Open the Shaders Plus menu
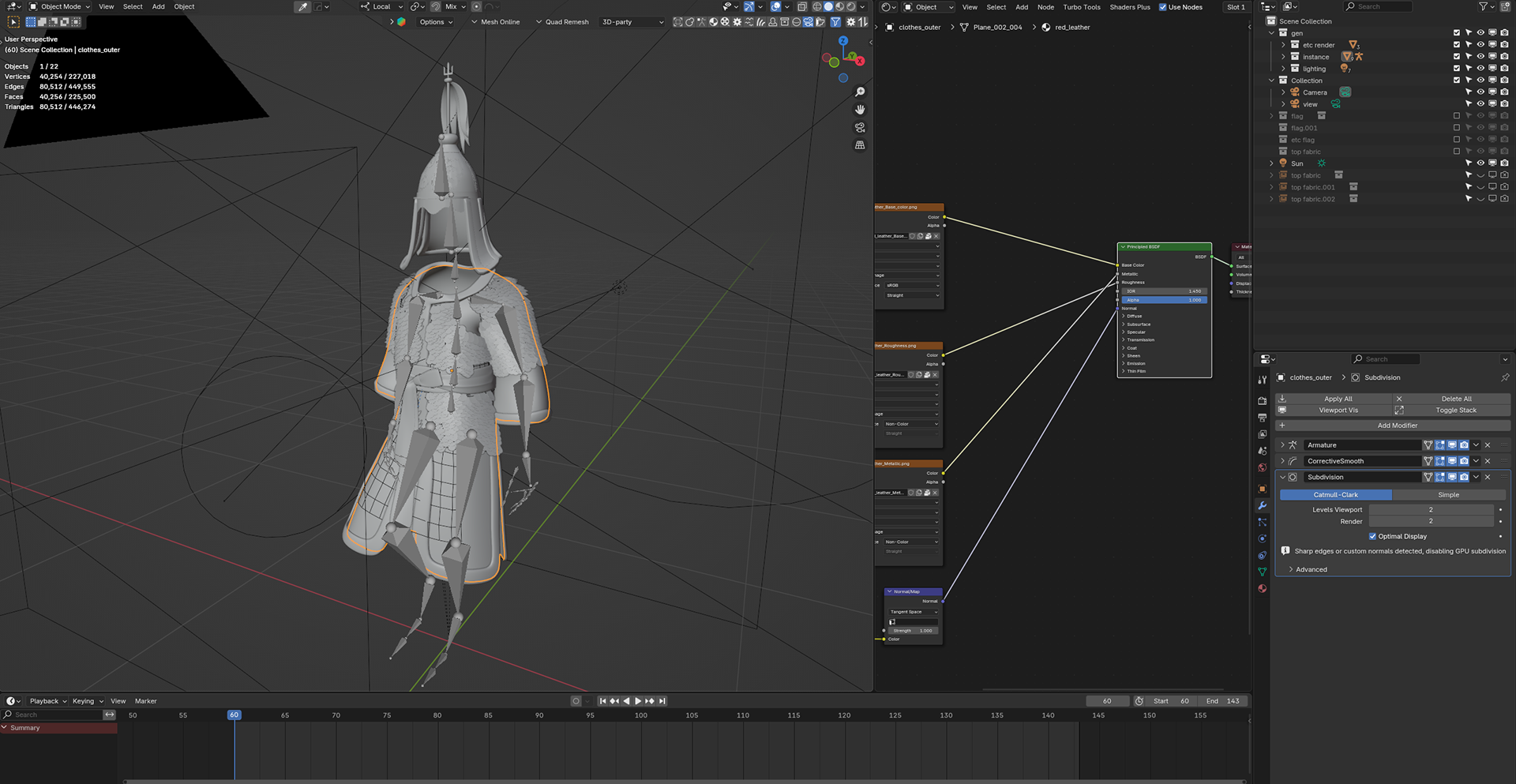 [x=1130, y=7]
